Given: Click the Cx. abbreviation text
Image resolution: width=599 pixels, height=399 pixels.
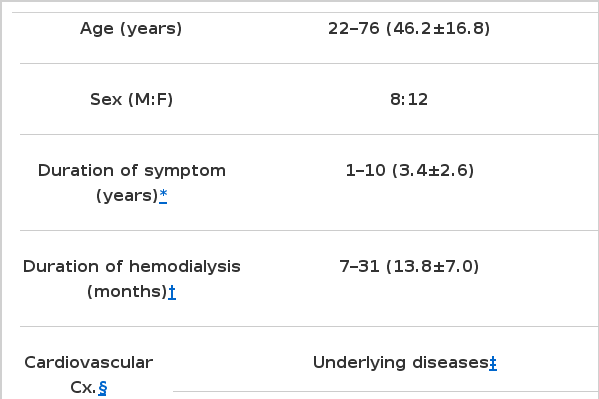Looking at the screenshot, I should click(83, 388).
